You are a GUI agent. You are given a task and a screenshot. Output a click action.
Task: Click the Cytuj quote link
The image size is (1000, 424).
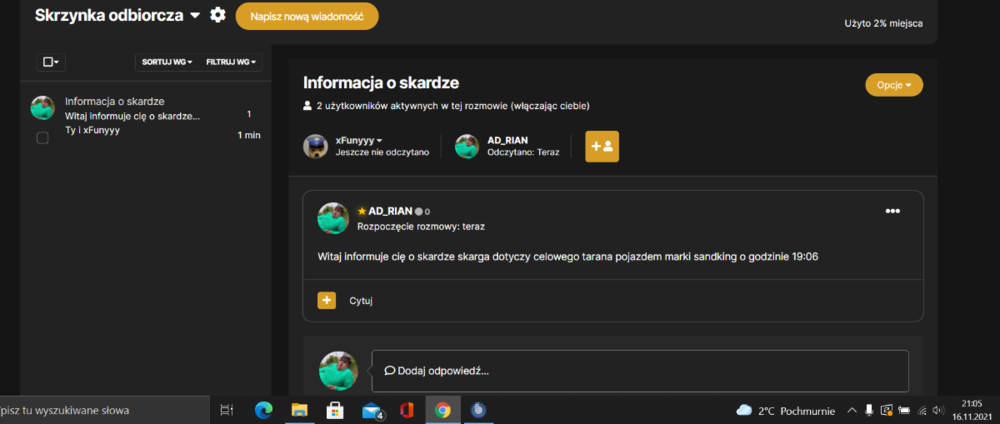click(x=361, y=301)
